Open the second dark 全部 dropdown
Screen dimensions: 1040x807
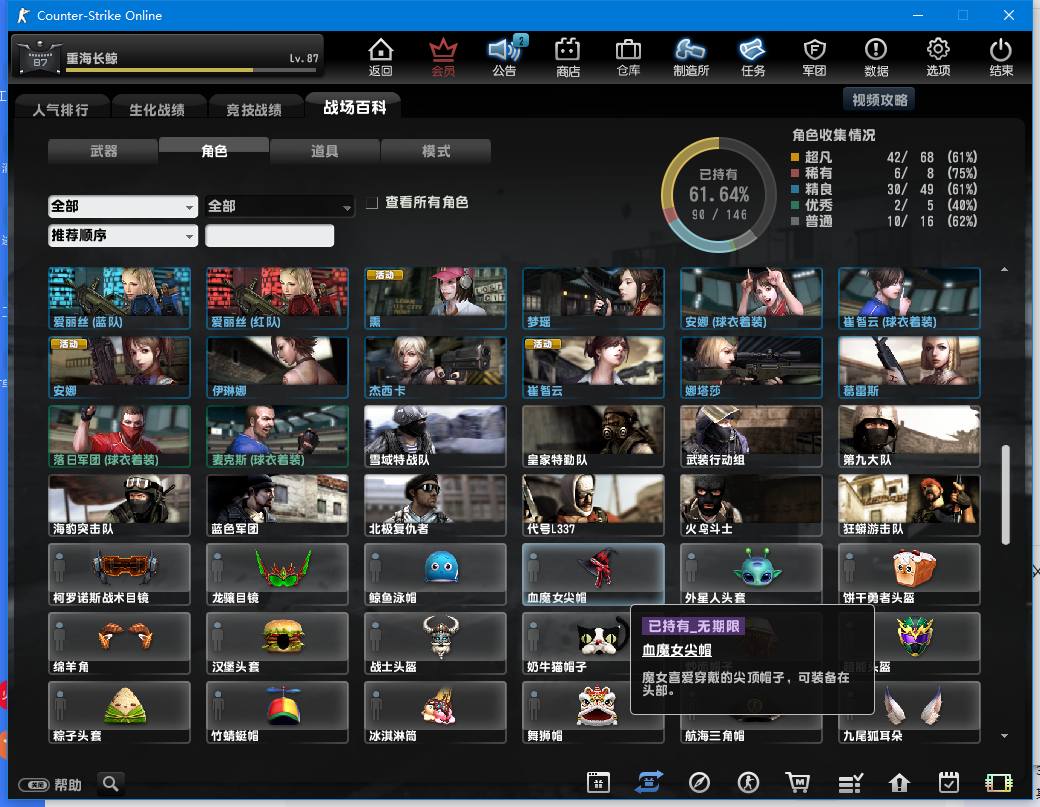click(x=279, y=206)
